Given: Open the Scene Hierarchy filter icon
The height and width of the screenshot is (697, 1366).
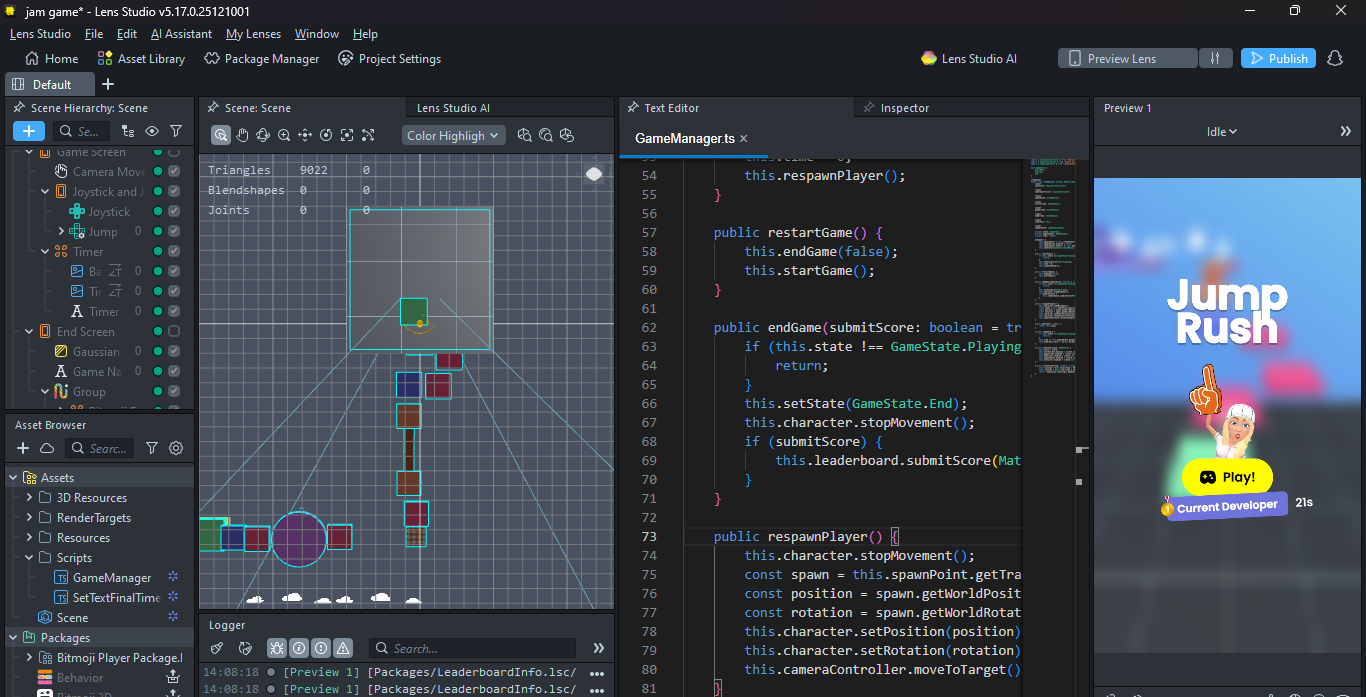Looking at the screenshot, I should (176, 131).
